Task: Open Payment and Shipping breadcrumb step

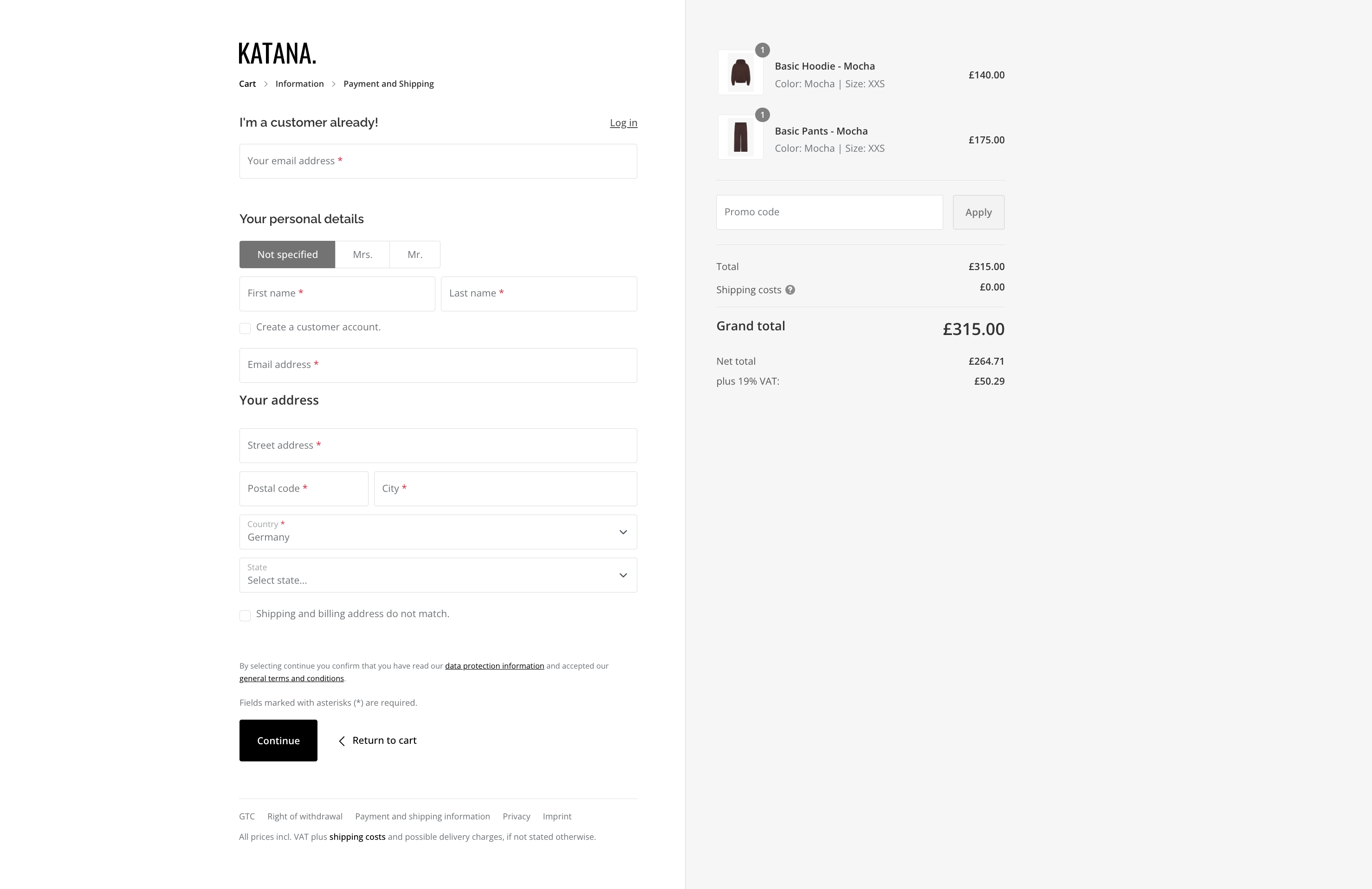Action: click(388, 84)
